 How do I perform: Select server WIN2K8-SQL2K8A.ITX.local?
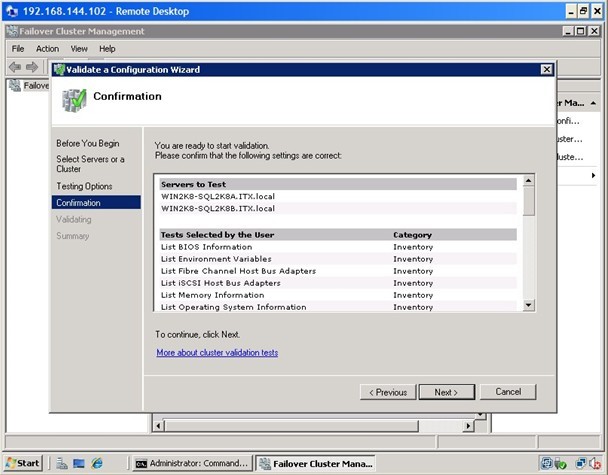click(x=338, y=196)
